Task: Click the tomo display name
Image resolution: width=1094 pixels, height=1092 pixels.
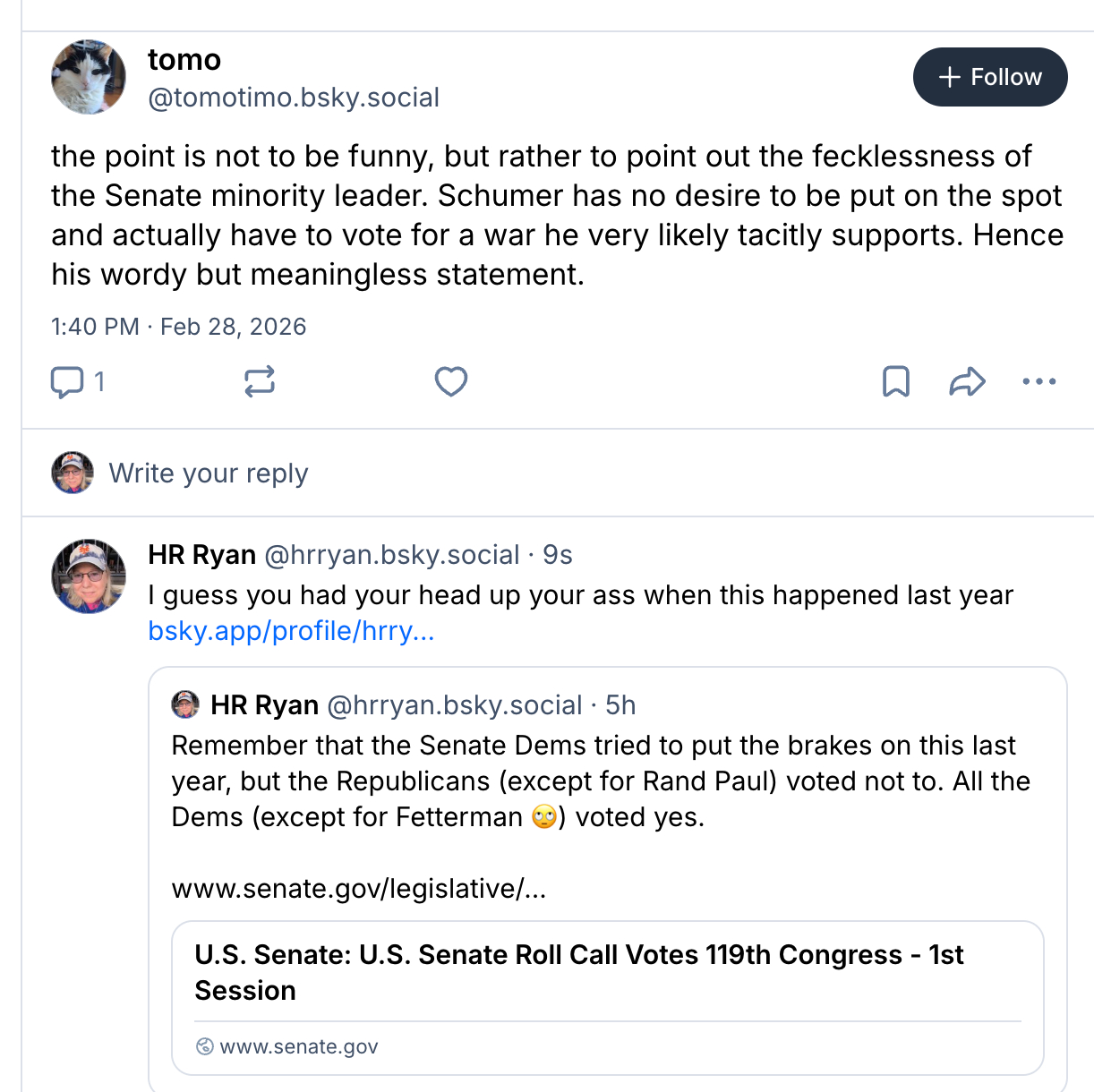Action: pyautogui.click(x=184, y=59)
